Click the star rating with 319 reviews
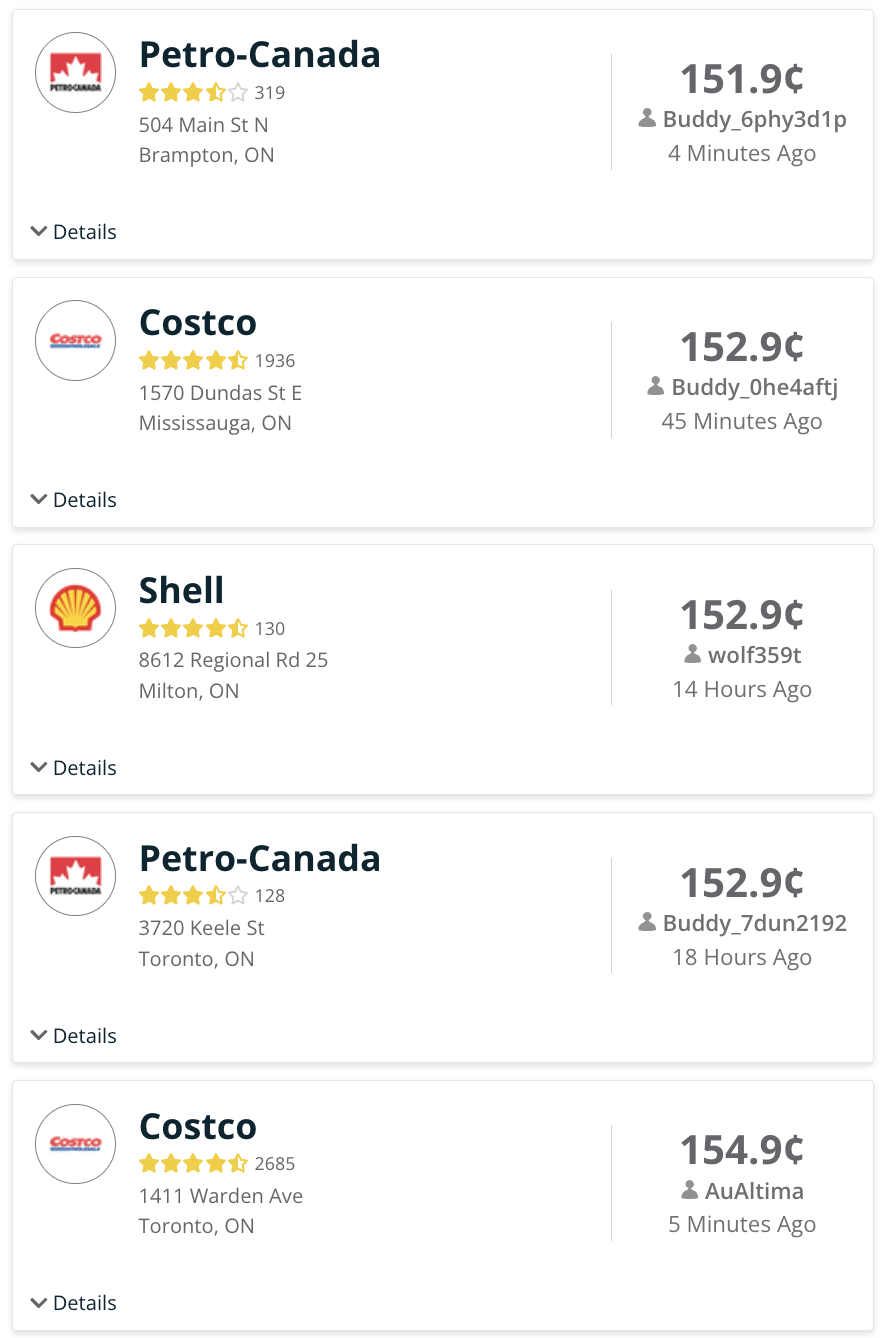Viewport: 884px width, 1338px height. 193,93
